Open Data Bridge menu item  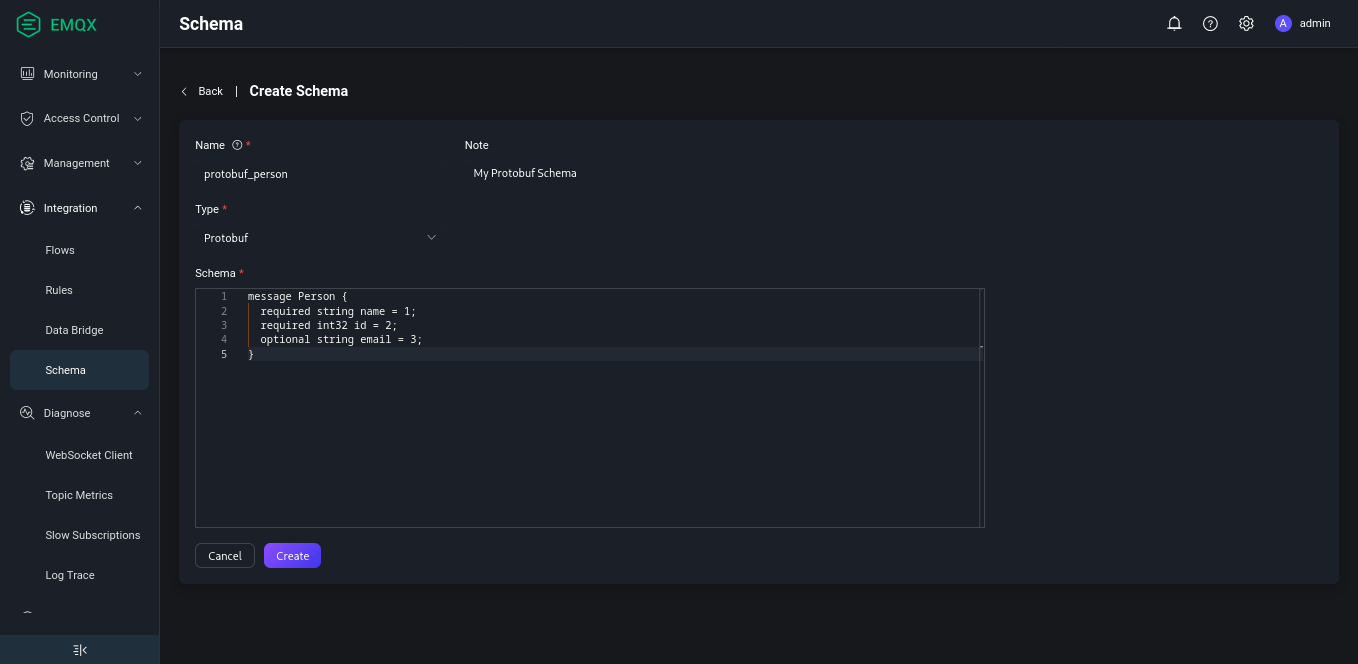(x=74, y=330)
